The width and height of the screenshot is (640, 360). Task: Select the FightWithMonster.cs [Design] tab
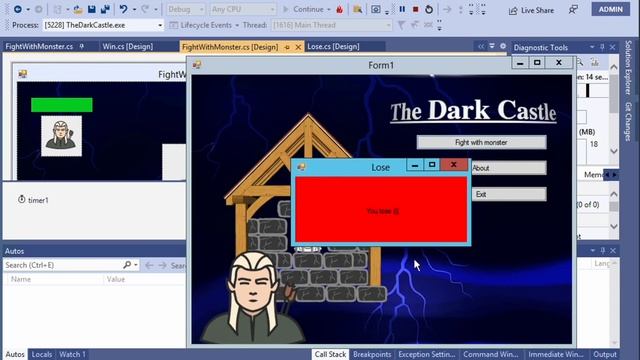230,47
